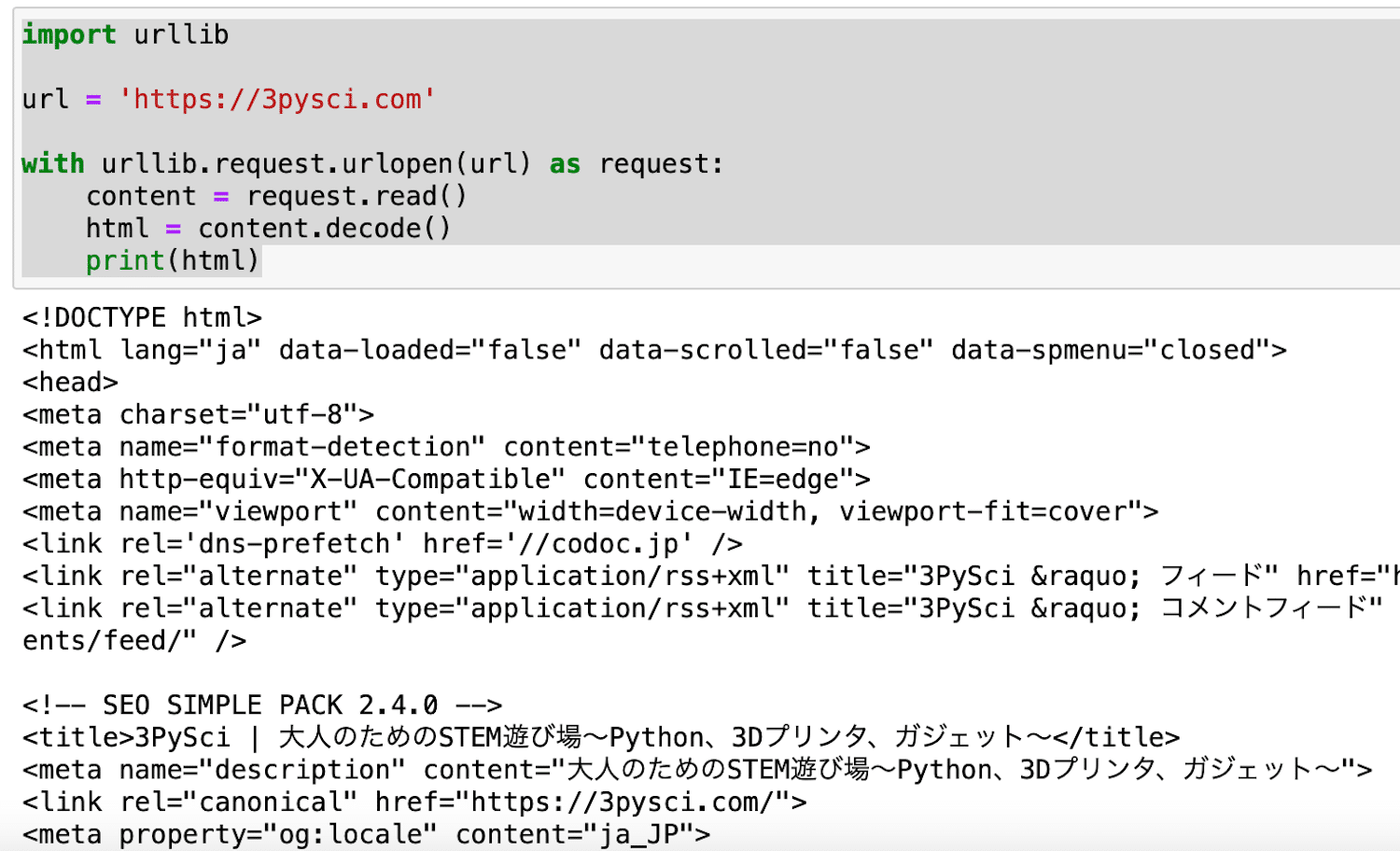Click the og:locale ja_JP meta line

pos(367,834)
